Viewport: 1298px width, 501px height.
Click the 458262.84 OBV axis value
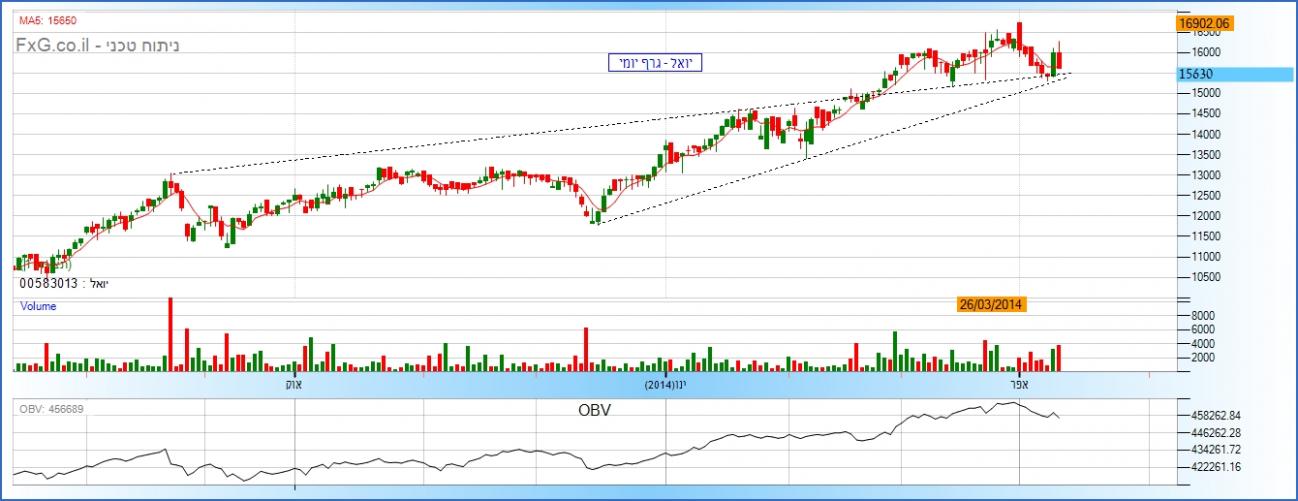click(1206, 415)
